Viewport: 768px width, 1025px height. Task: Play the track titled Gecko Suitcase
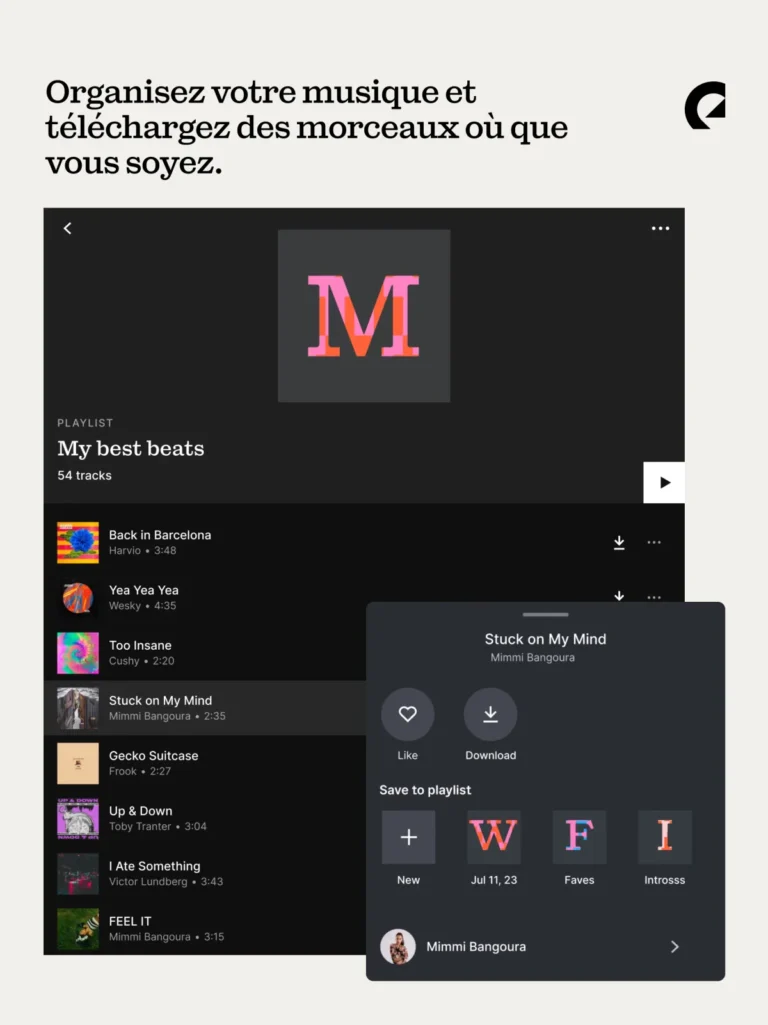coord(154,755)
